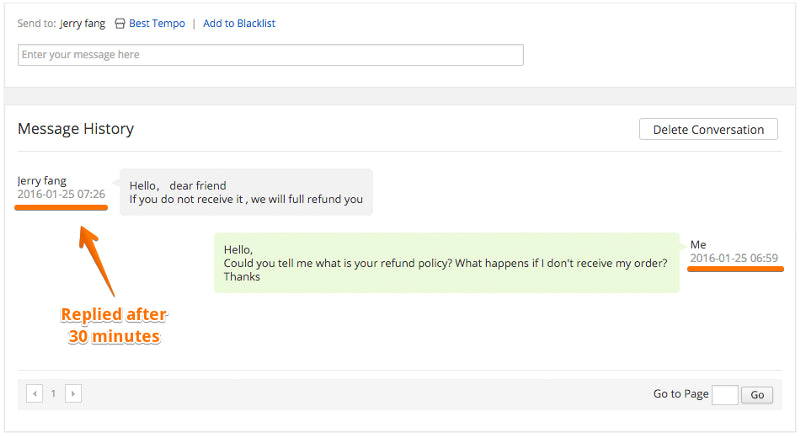The image size is (800, 436).
Task: Click Jerry's reply about full refund
Action: coord(246,192)
